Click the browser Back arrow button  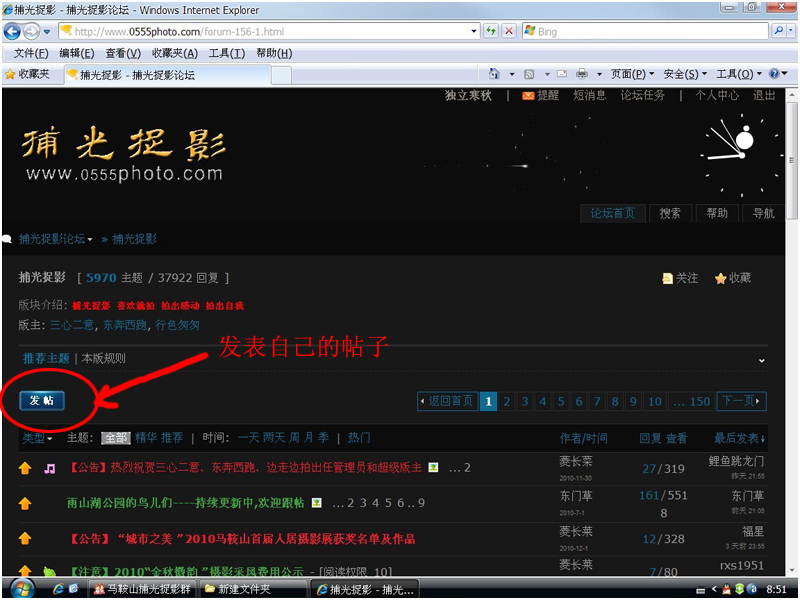pyautogui.click(x=12, y=32)
